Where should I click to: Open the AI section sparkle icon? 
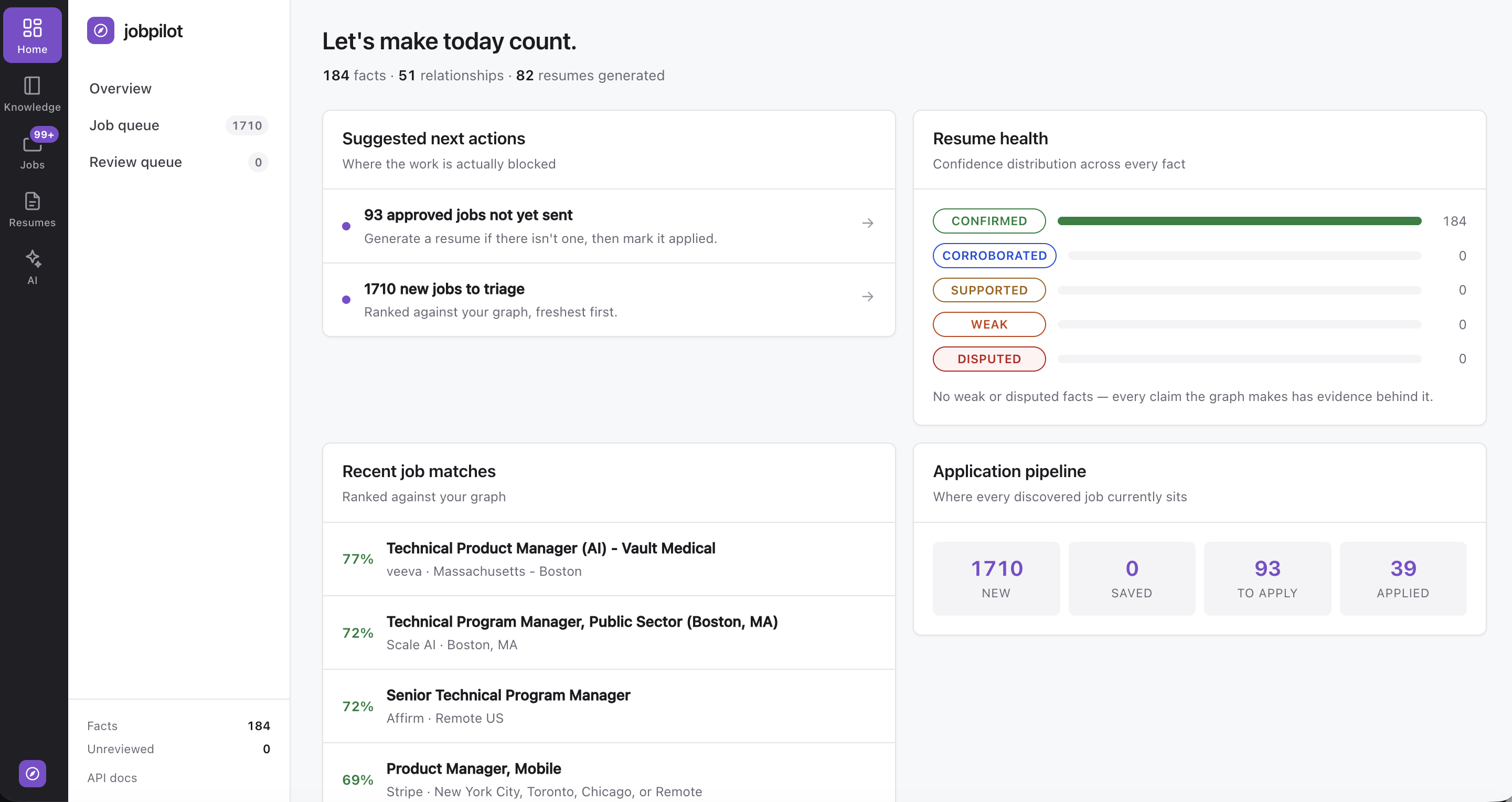[x=33, y=259]
